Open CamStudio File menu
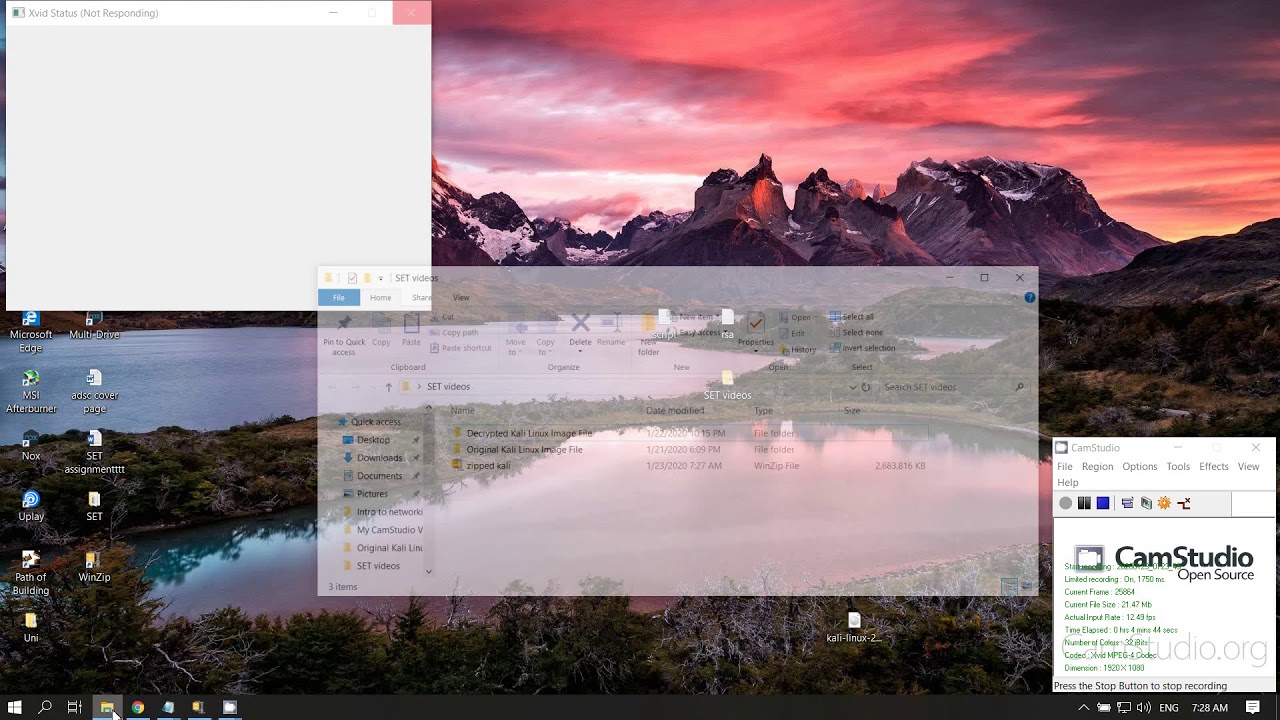Screen dimensions: 1280x720 [1065, 466]
